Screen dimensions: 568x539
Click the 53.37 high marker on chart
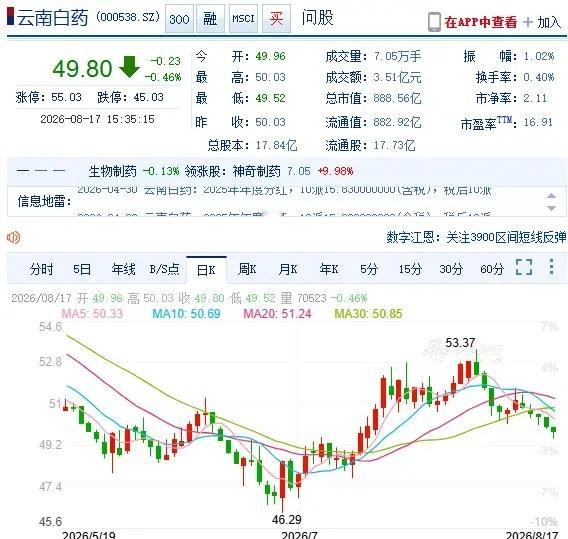(460, 342)
